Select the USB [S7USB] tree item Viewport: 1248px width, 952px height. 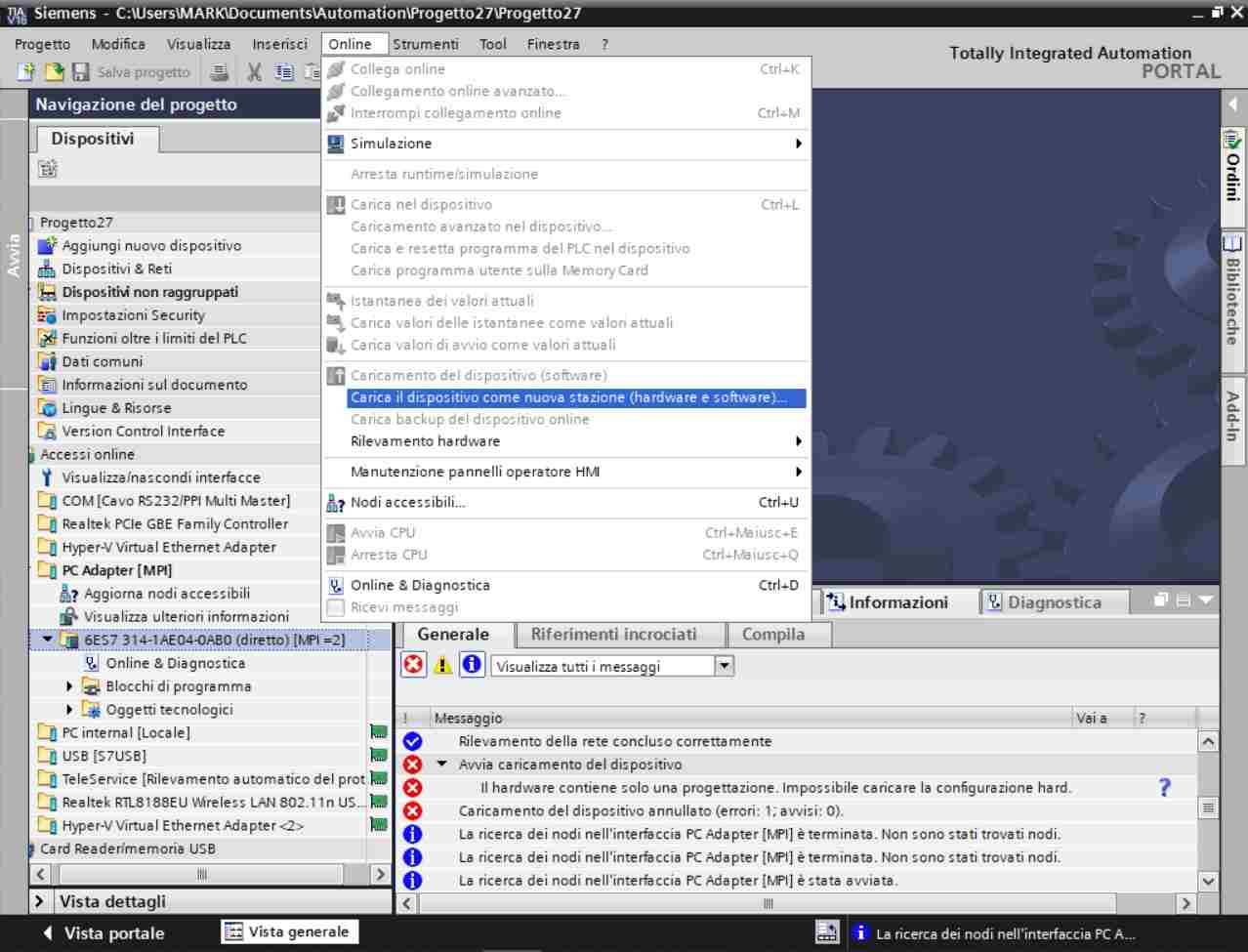[104, 756]
